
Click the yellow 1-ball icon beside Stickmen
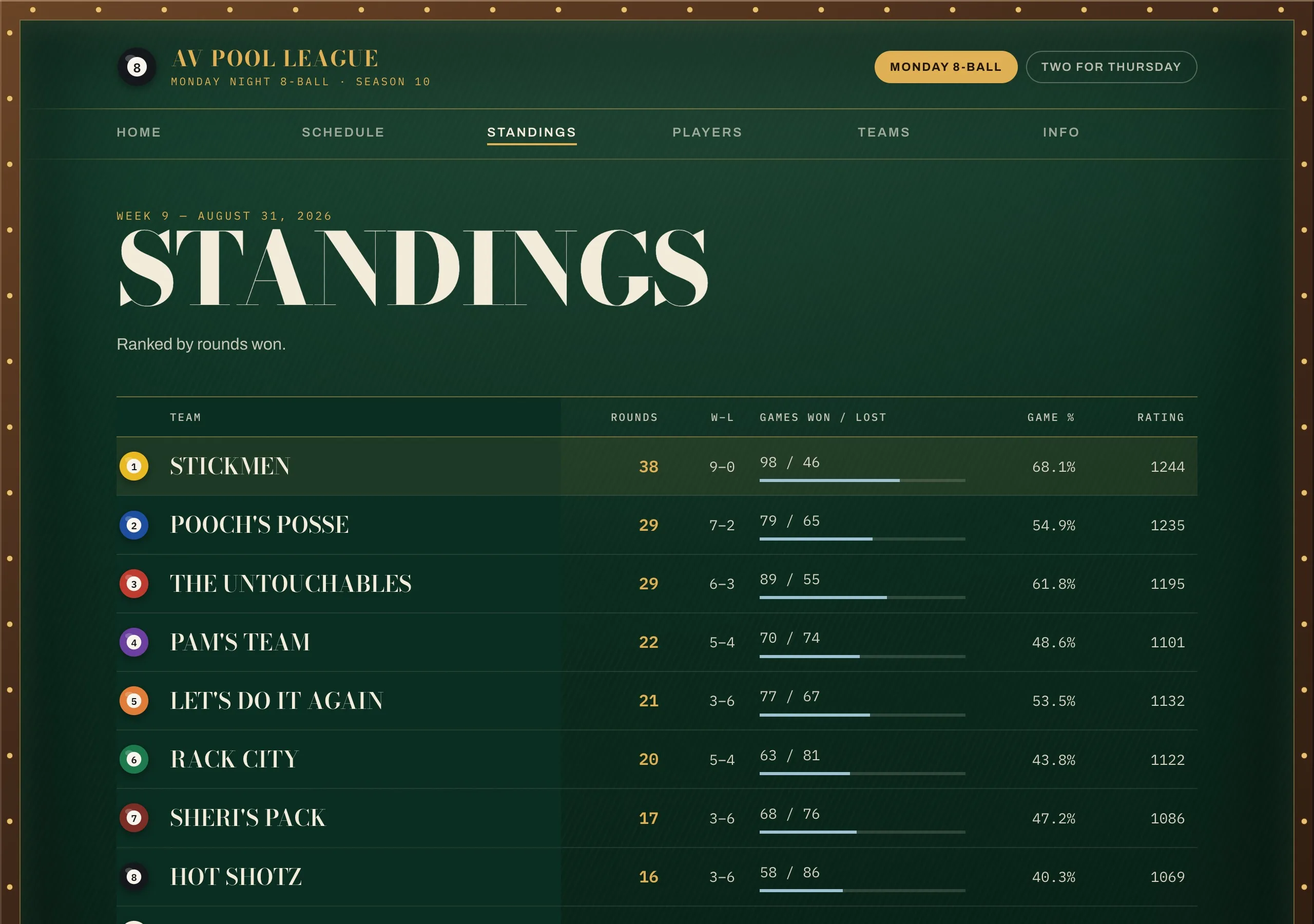[x=134, y=466]
